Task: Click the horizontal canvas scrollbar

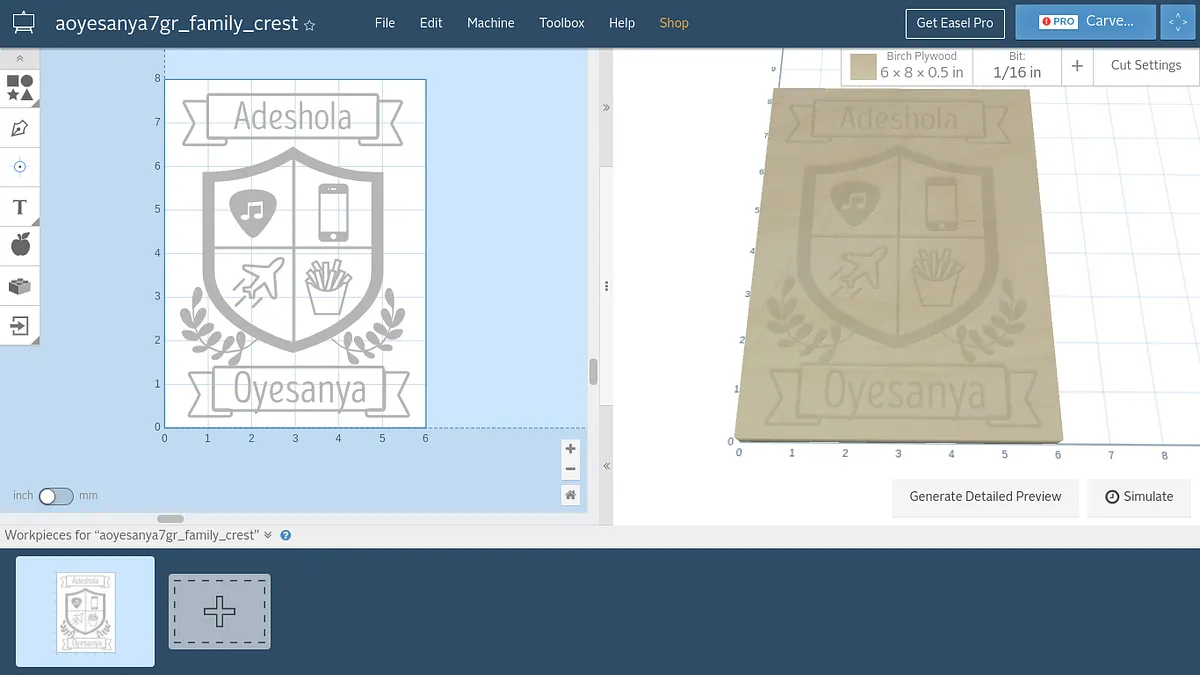Action: (171, 519)
